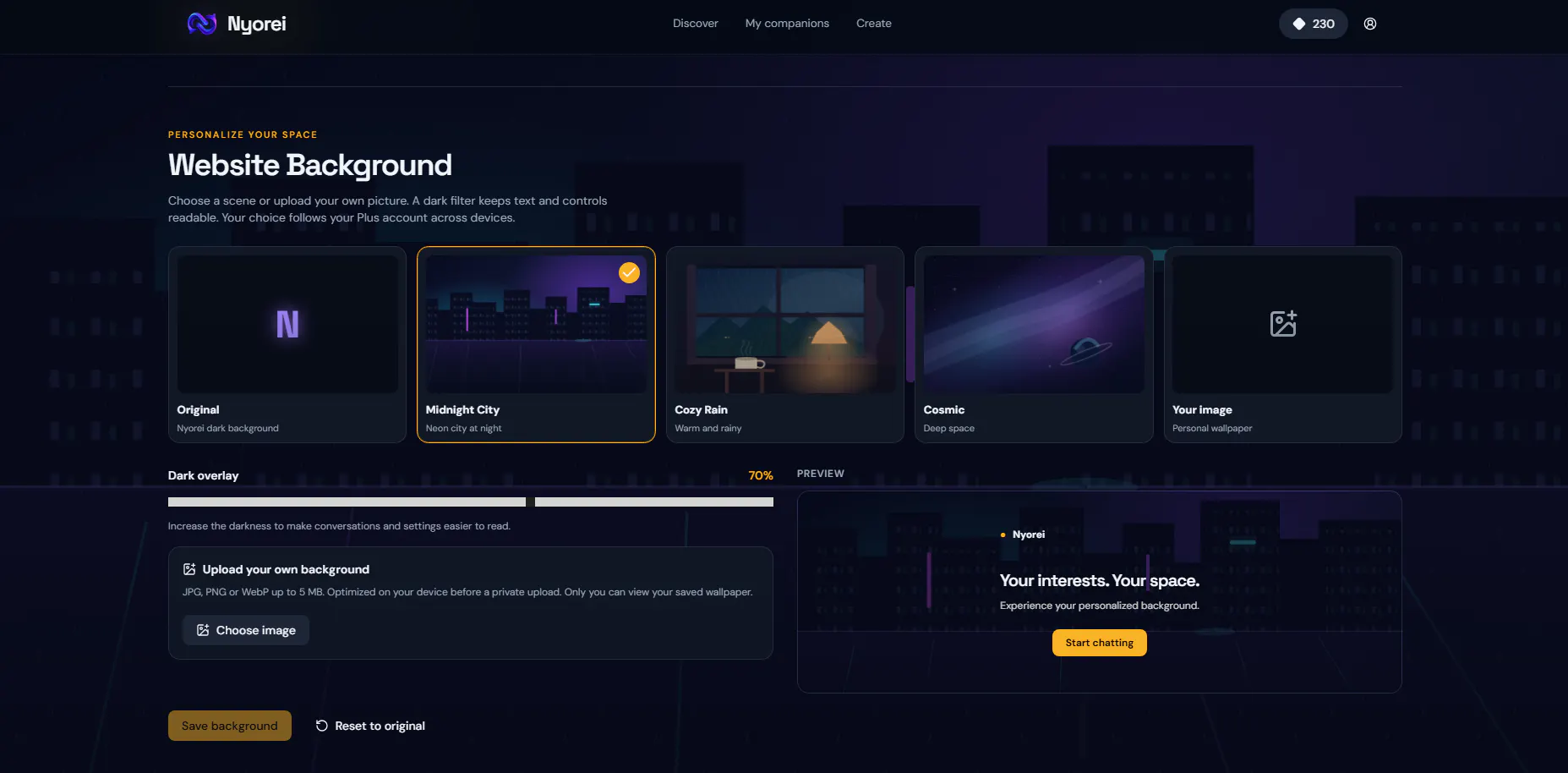1568x773 pixels.
Task: Pick the Cosmic deep space scene
Action: tap(1034, 344)
